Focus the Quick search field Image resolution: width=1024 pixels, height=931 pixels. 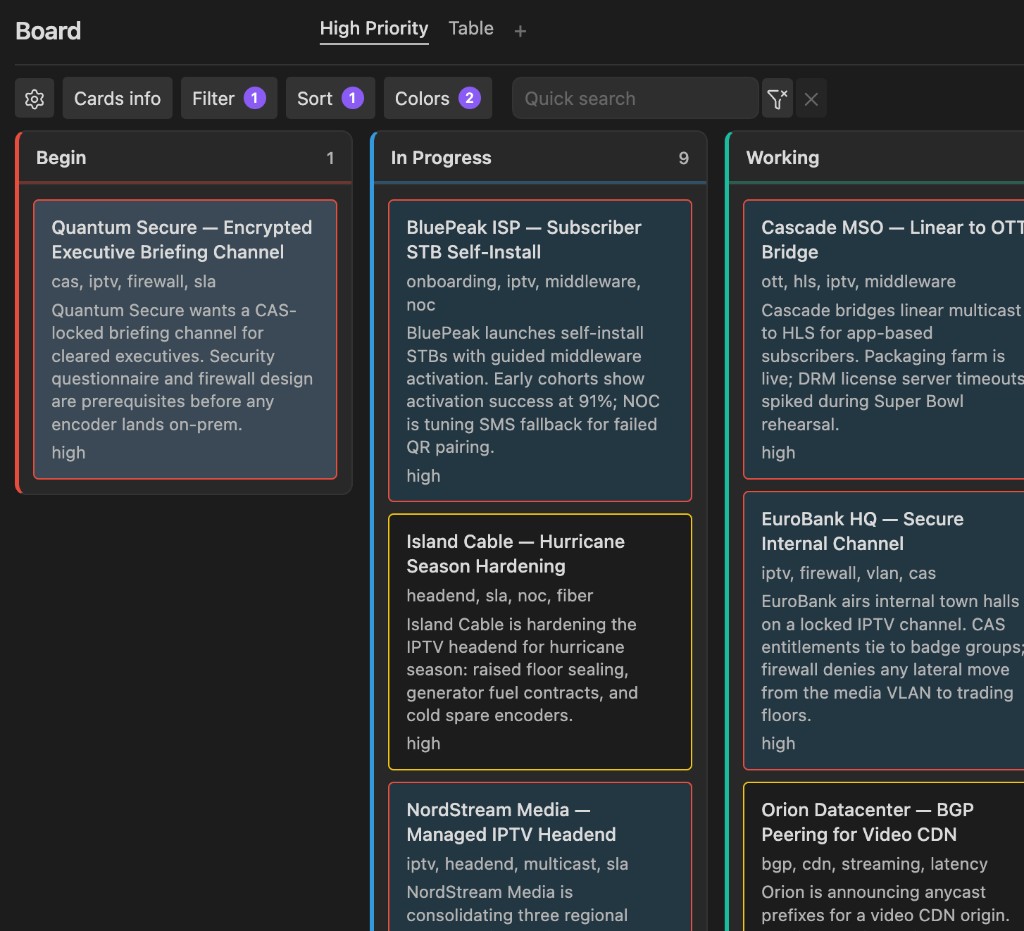(635, 99)
